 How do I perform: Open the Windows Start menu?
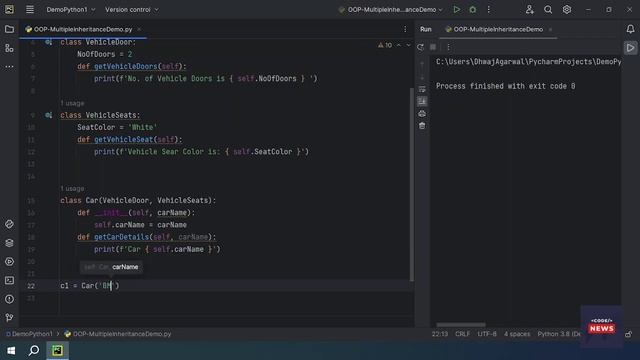[x=11, y=351]
